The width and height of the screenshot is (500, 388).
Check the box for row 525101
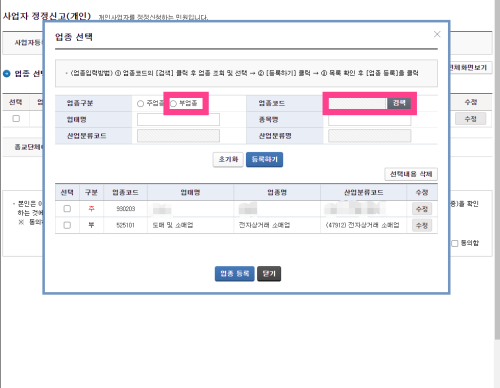coord(67,225)
